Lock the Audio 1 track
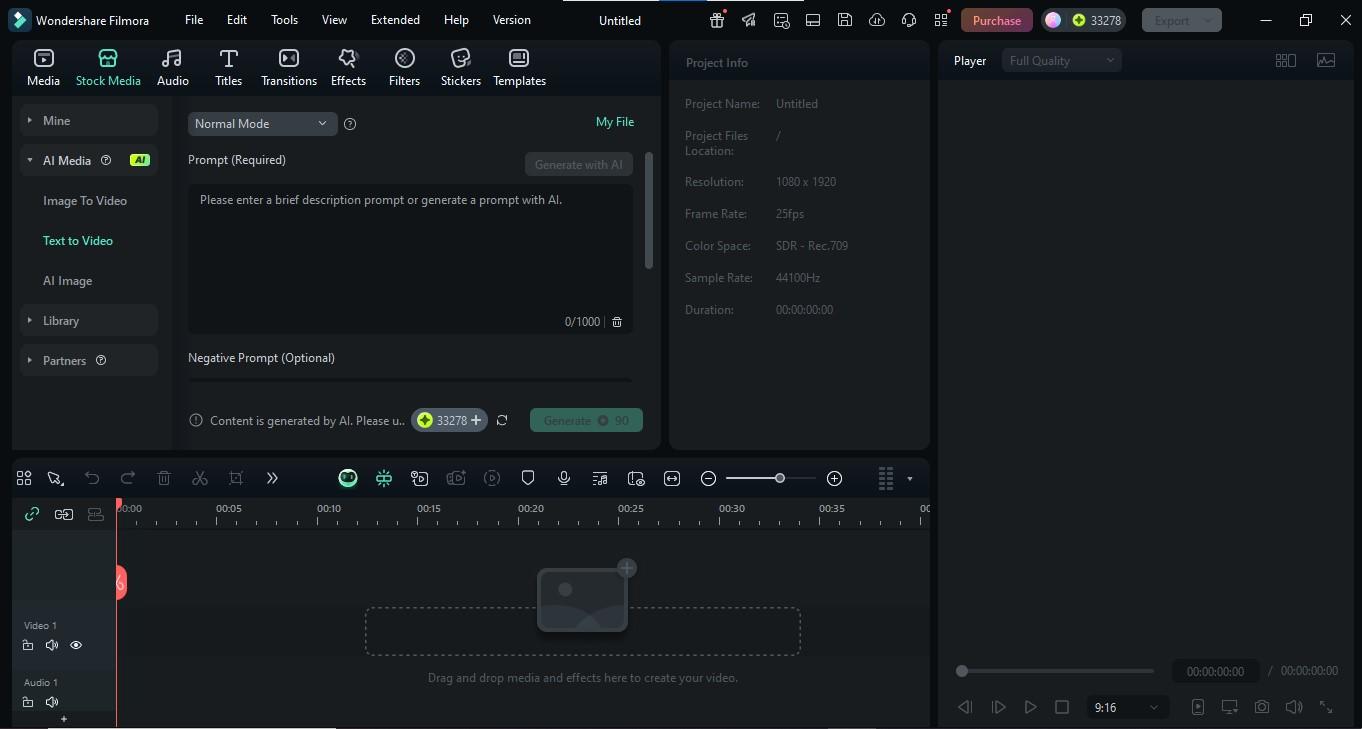 28,702
